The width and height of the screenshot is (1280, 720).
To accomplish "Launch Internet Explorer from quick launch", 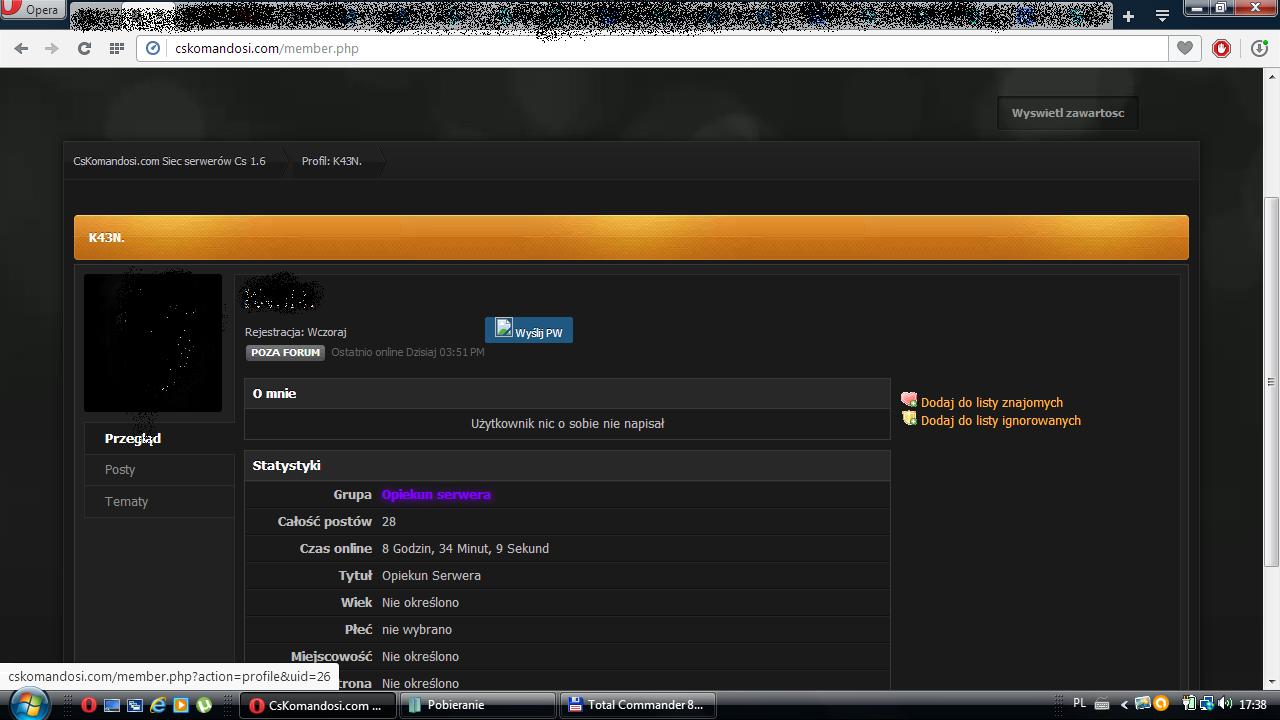I will point(158,705).
